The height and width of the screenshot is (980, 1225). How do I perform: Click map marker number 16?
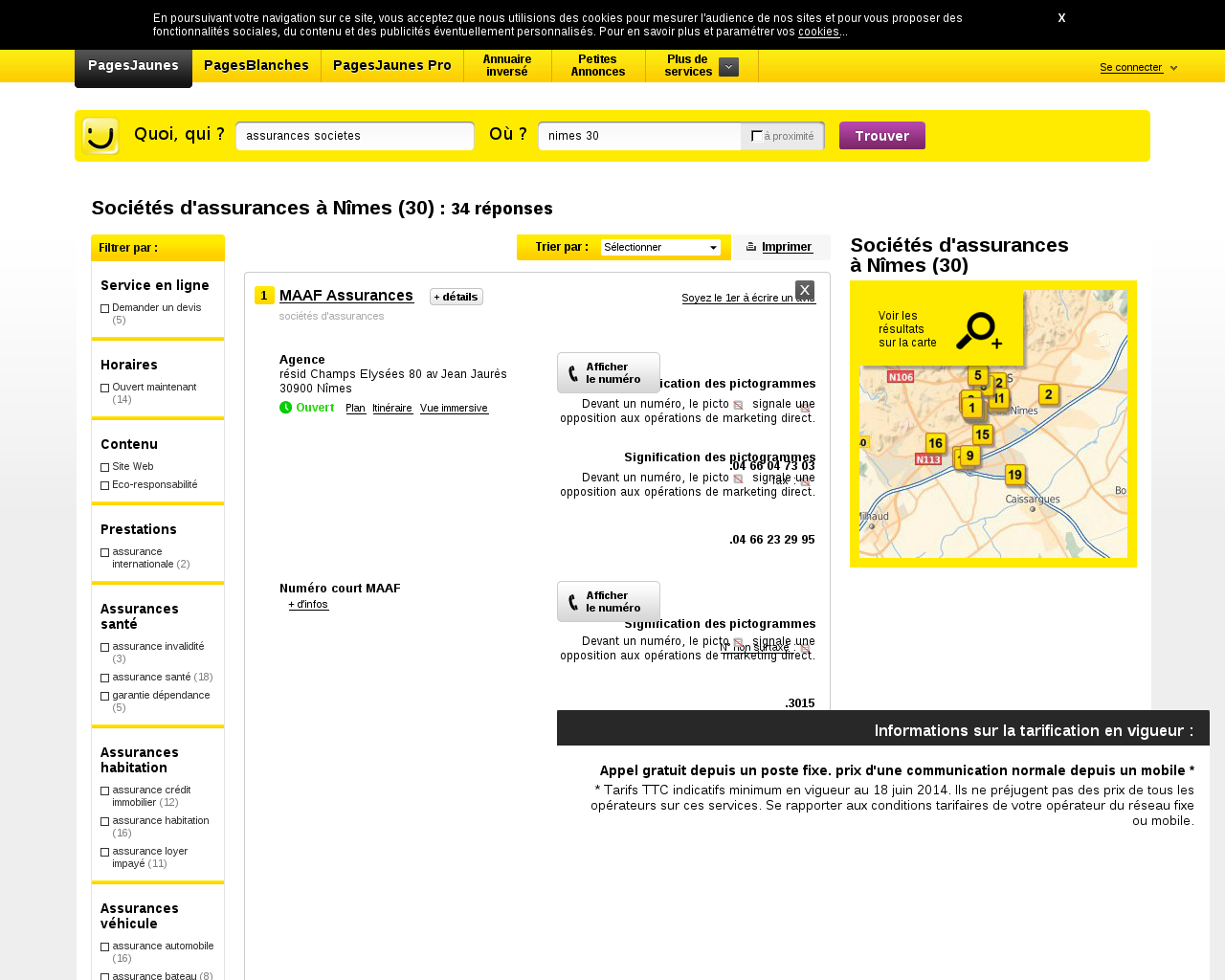[935, 444]
